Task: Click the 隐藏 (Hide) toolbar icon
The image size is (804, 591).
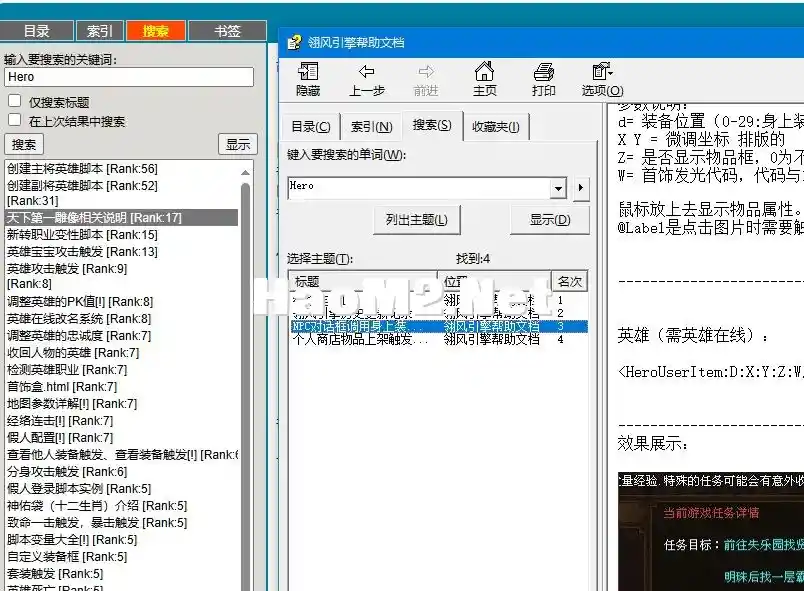Action: pos(308,72)
